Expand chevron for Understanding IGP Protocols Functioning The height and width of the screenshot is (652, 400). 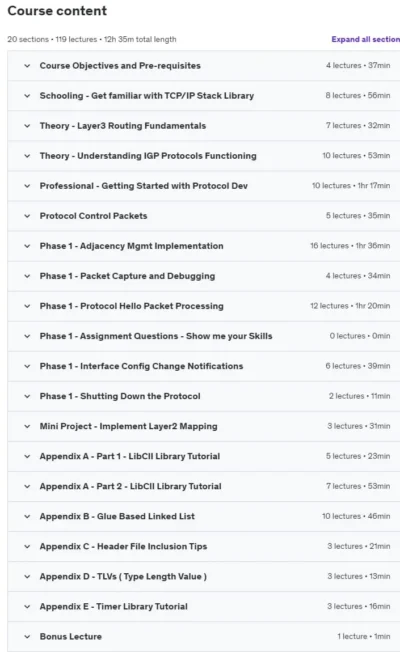27,156
